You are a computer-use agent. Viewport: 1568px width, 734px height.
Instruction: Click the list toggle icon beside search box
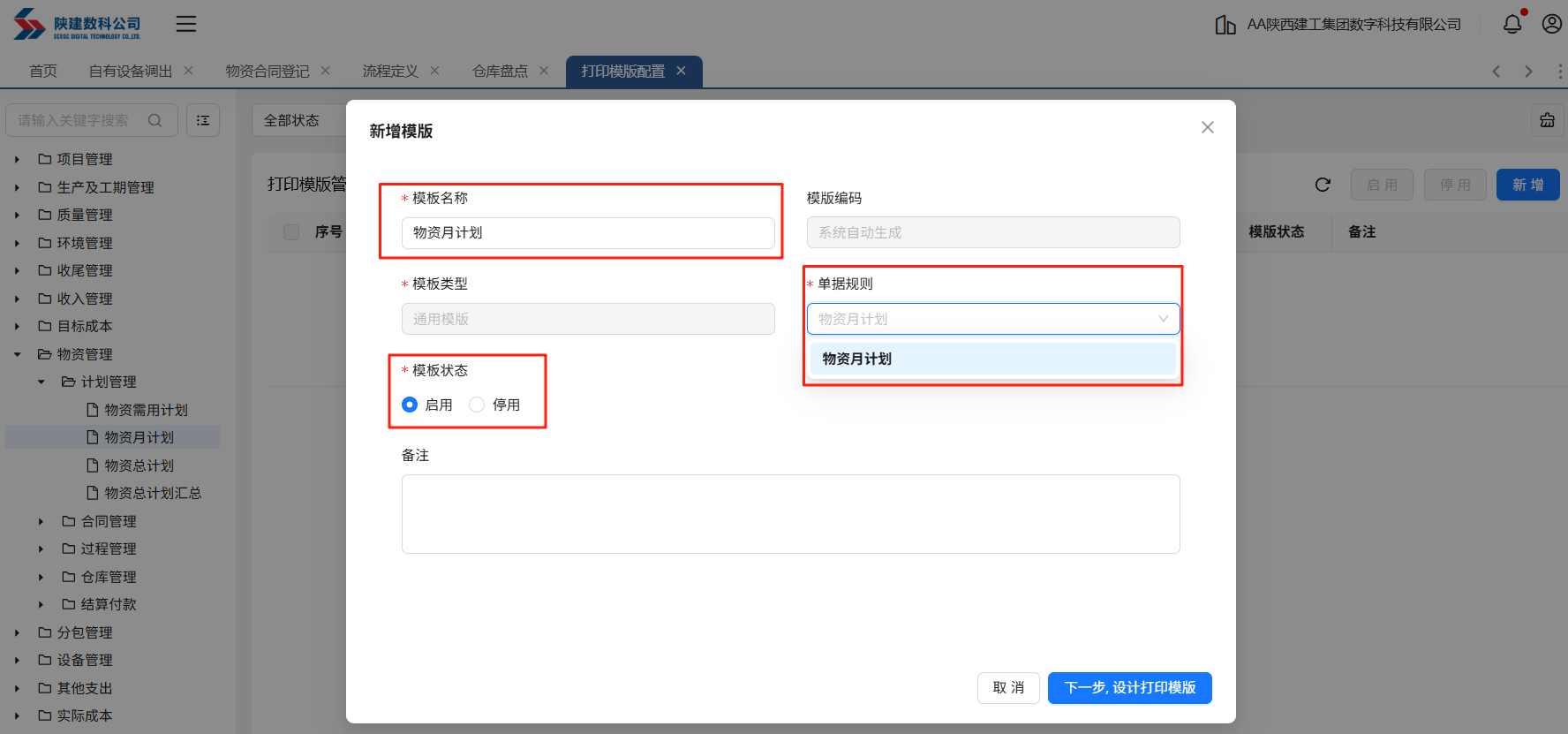click(203, 120)
